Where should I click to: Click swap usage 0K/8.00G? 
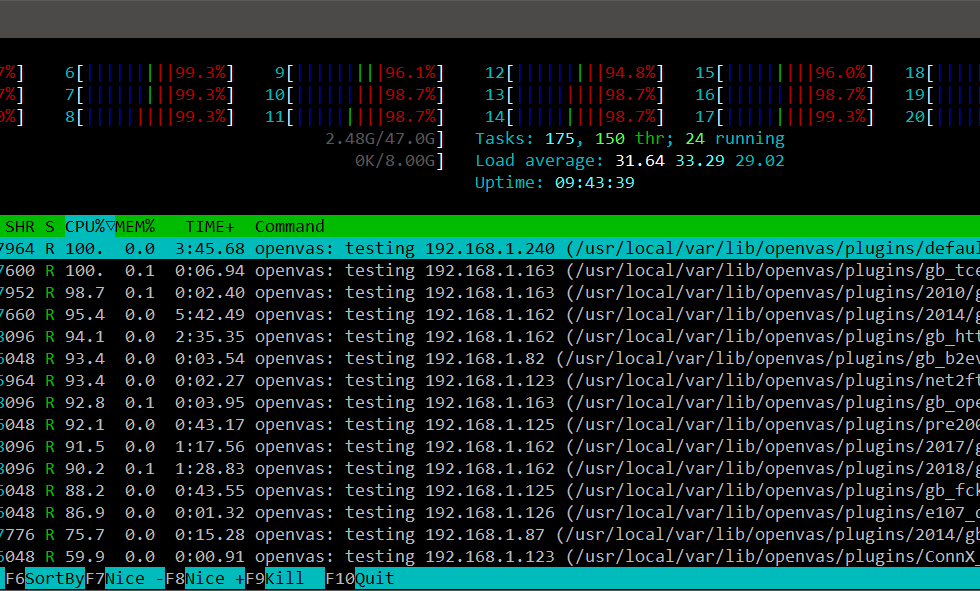coord(395,161)
